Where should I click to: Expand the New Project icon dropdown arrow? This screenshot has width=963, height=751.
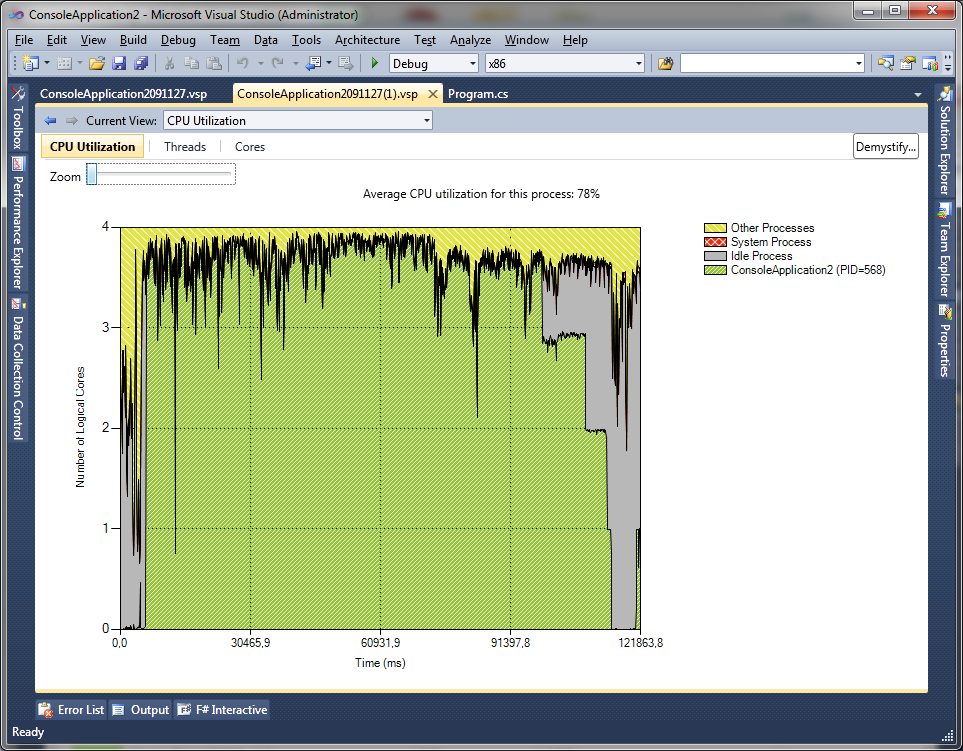(x=47, y=63)
